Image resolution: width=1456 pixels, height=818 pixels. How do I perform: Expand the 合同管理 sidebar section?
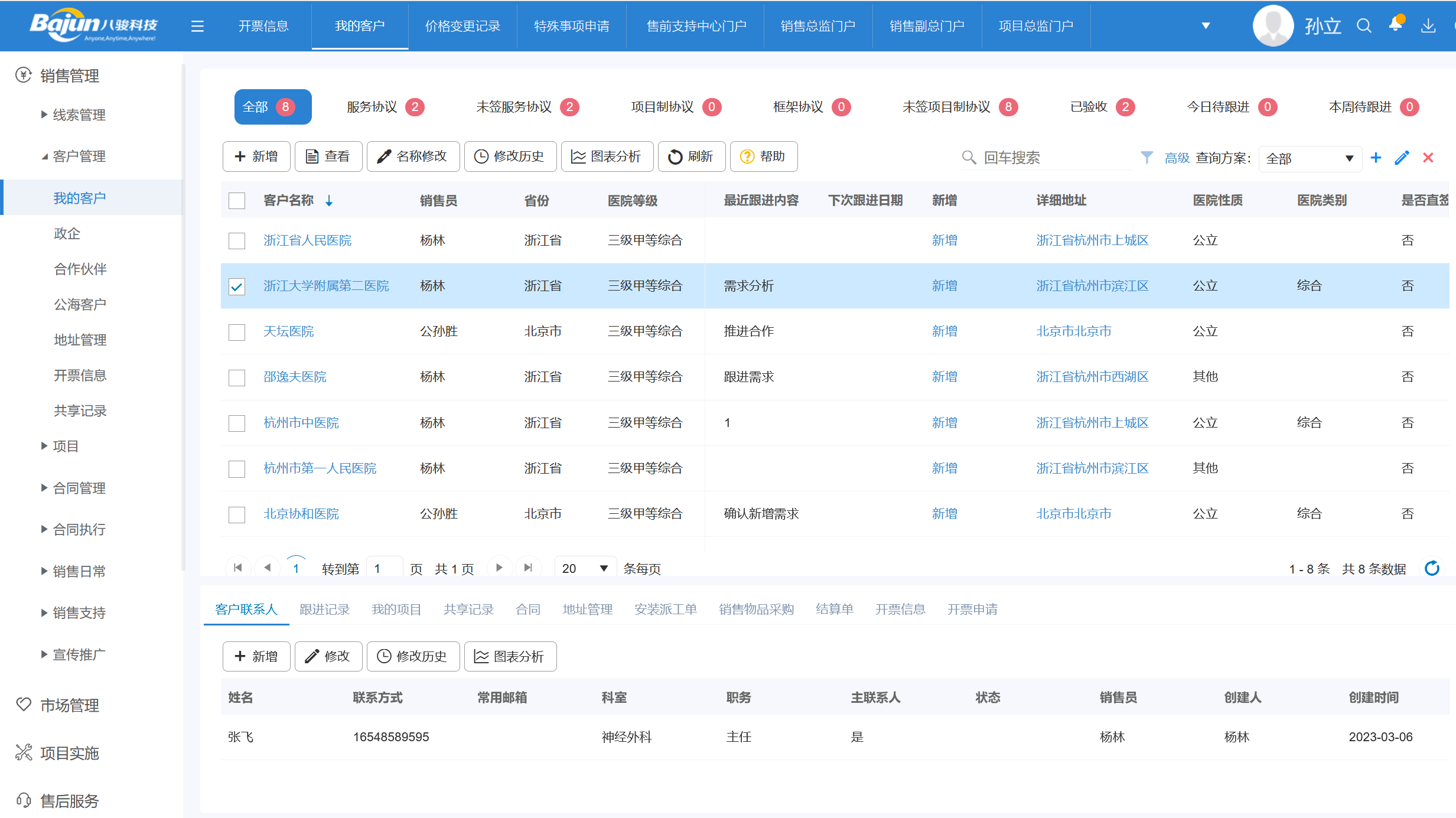point(79,488)
